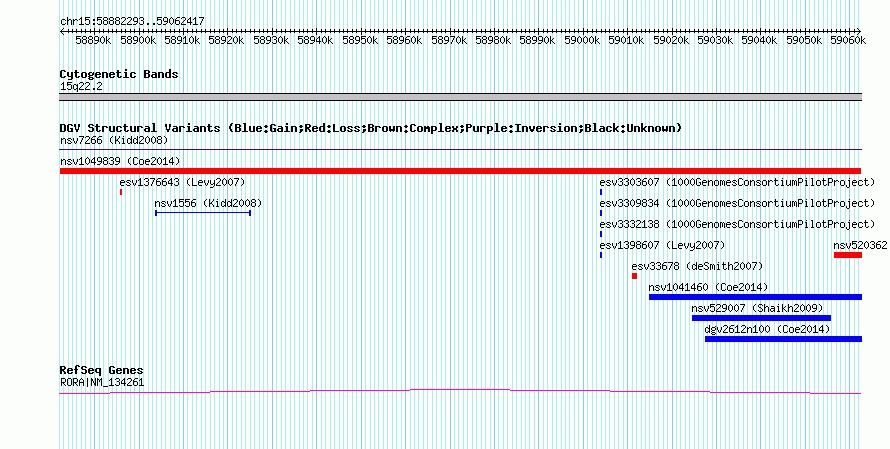The height and width of the screenshot is (449, 890).
Task: Click the 59030k ruler tick label
Action: click(715, 40)
